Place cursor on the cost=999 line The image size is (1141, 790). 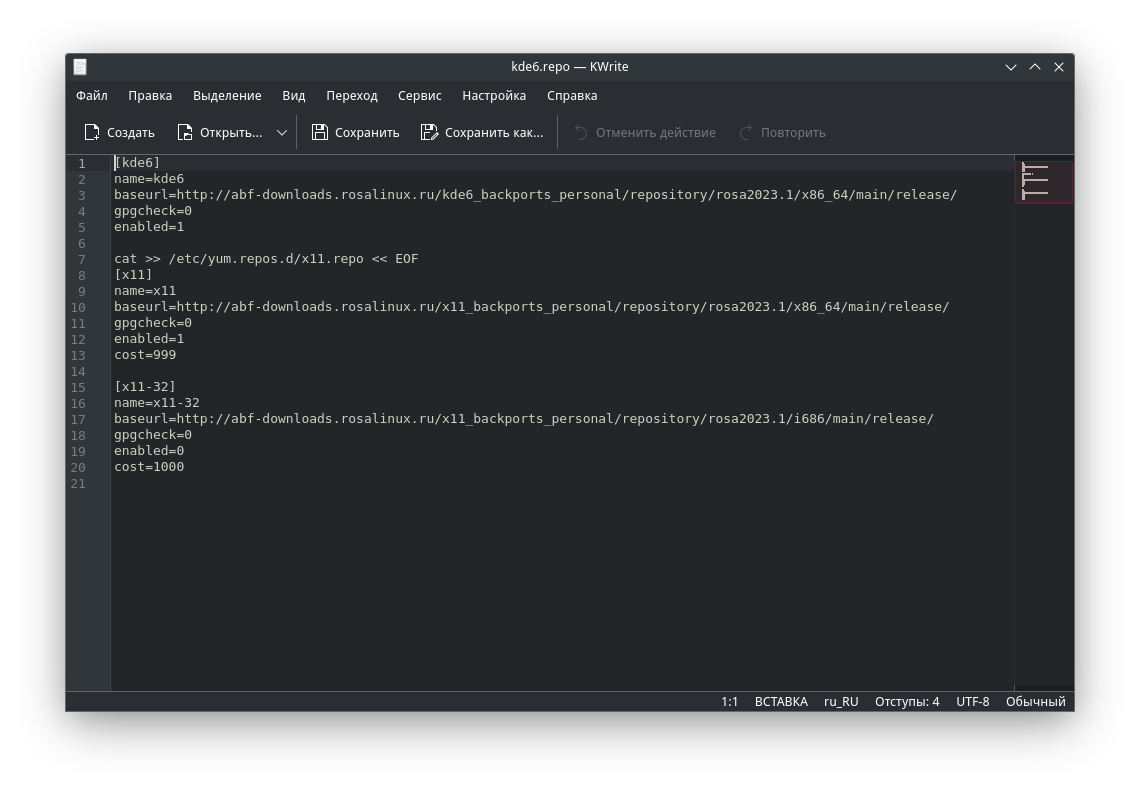[145, 355]
